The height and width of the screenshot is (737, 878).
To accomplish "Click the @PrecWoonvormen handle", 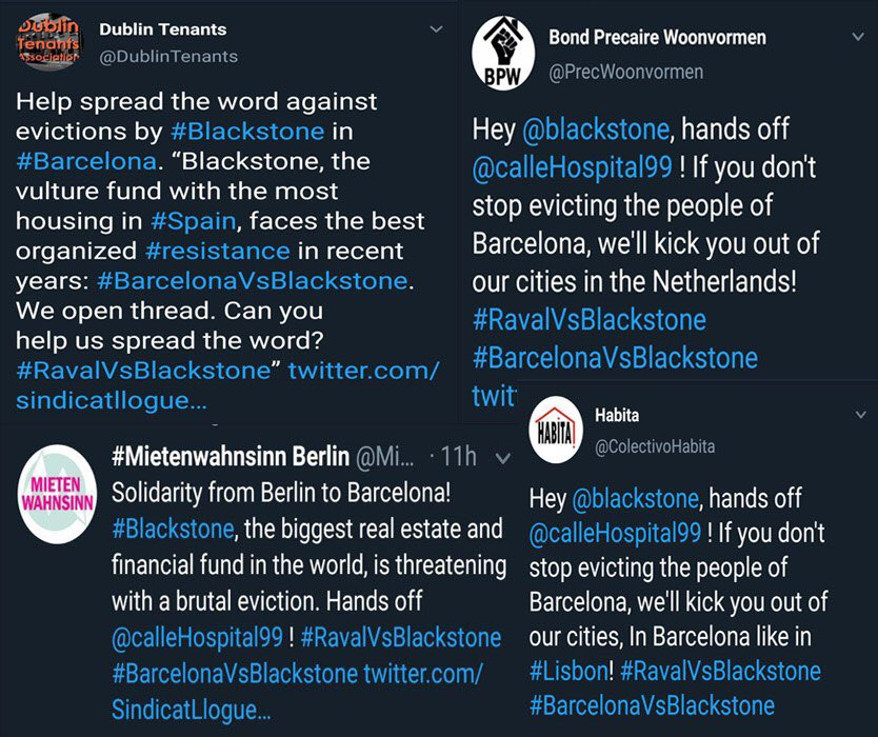I will [x=626, y=72].
